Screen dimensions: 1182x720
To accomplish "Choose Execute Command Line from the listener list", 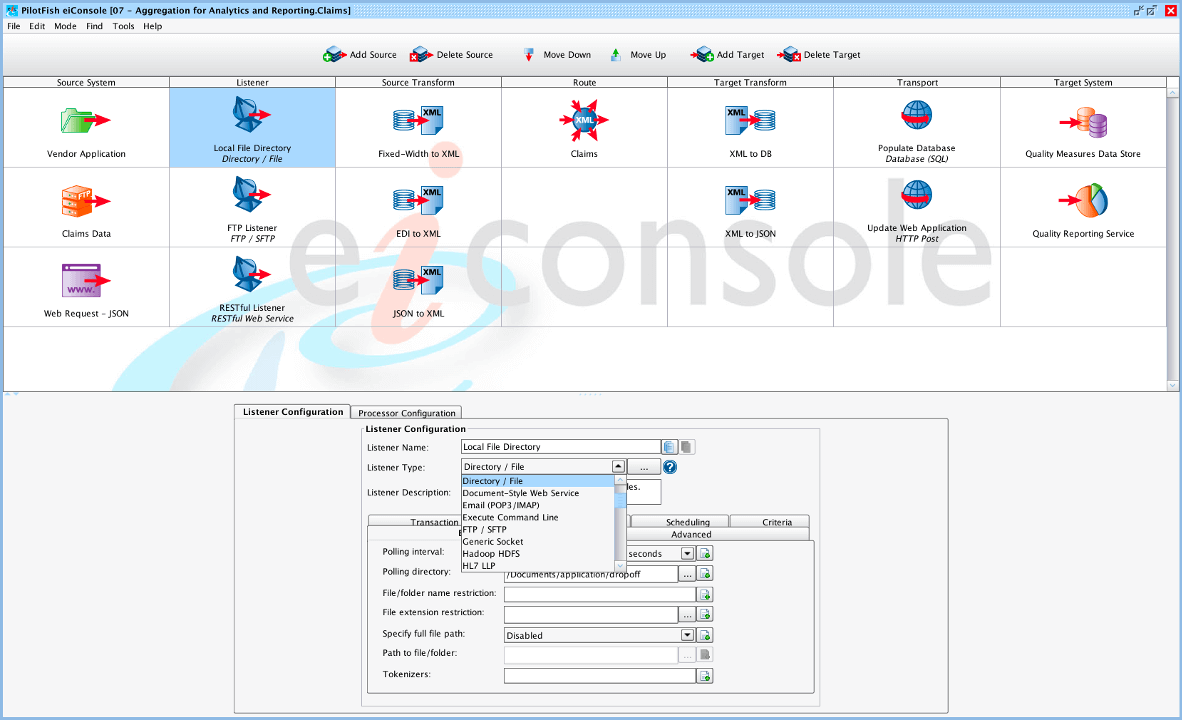I will (538, 517).
